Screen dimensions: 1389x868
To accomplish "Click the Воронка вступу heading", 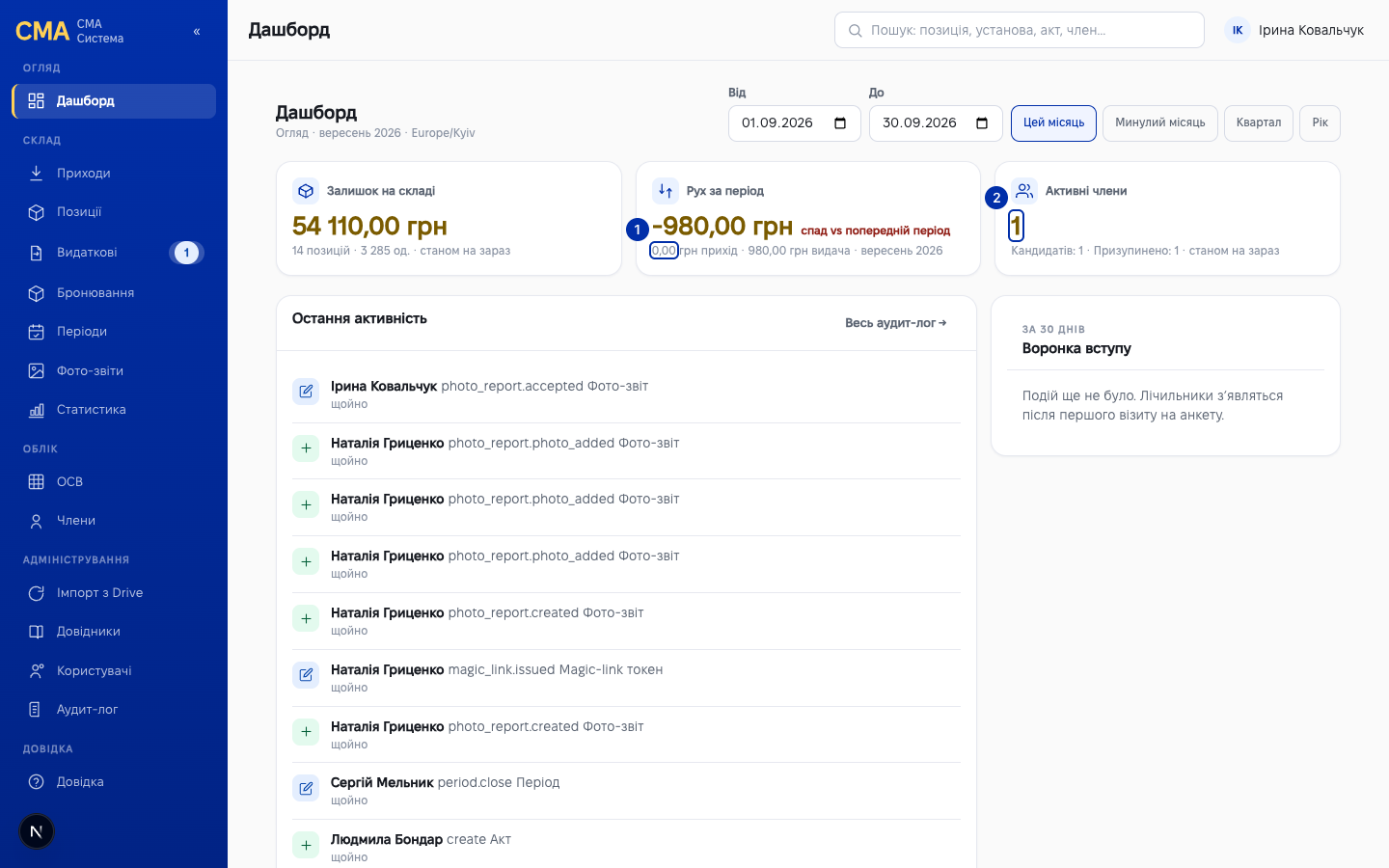I will 1076,348.
